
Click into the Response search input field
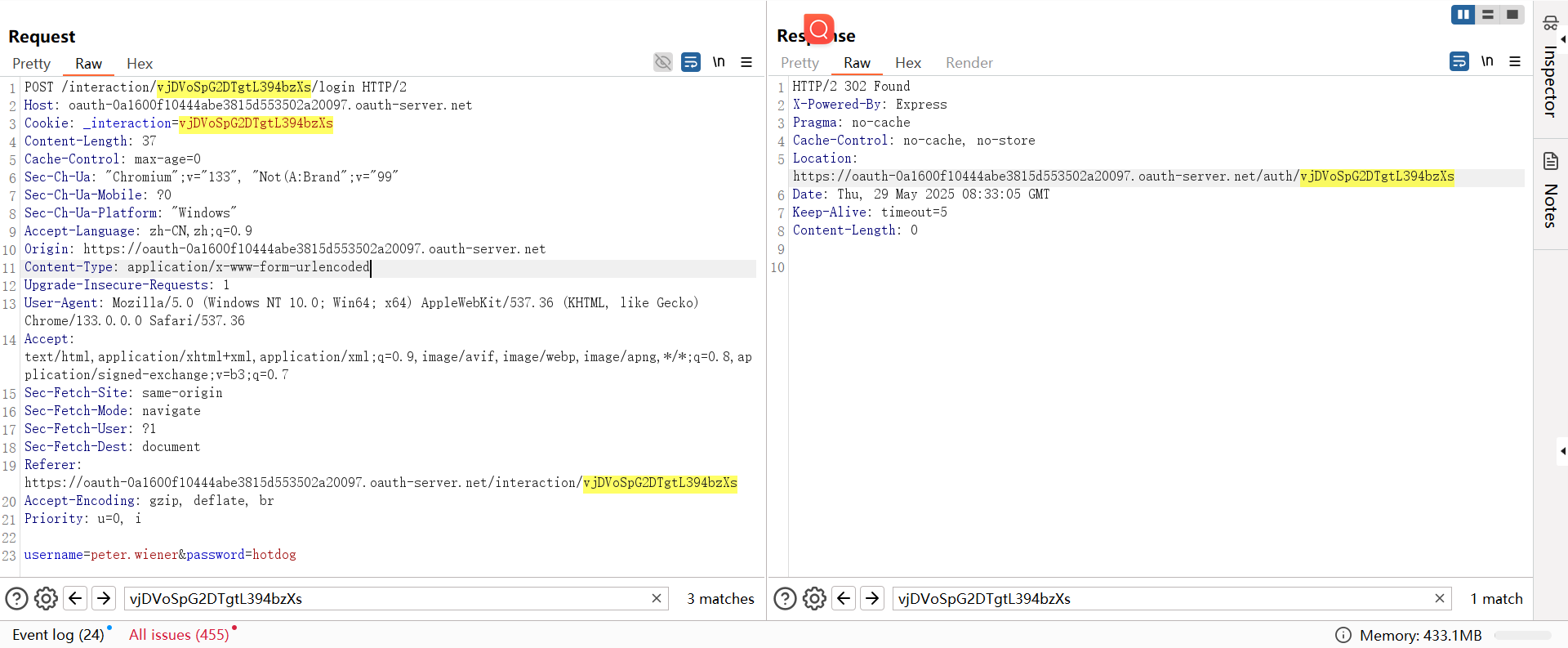click(x=1160, y=599)
